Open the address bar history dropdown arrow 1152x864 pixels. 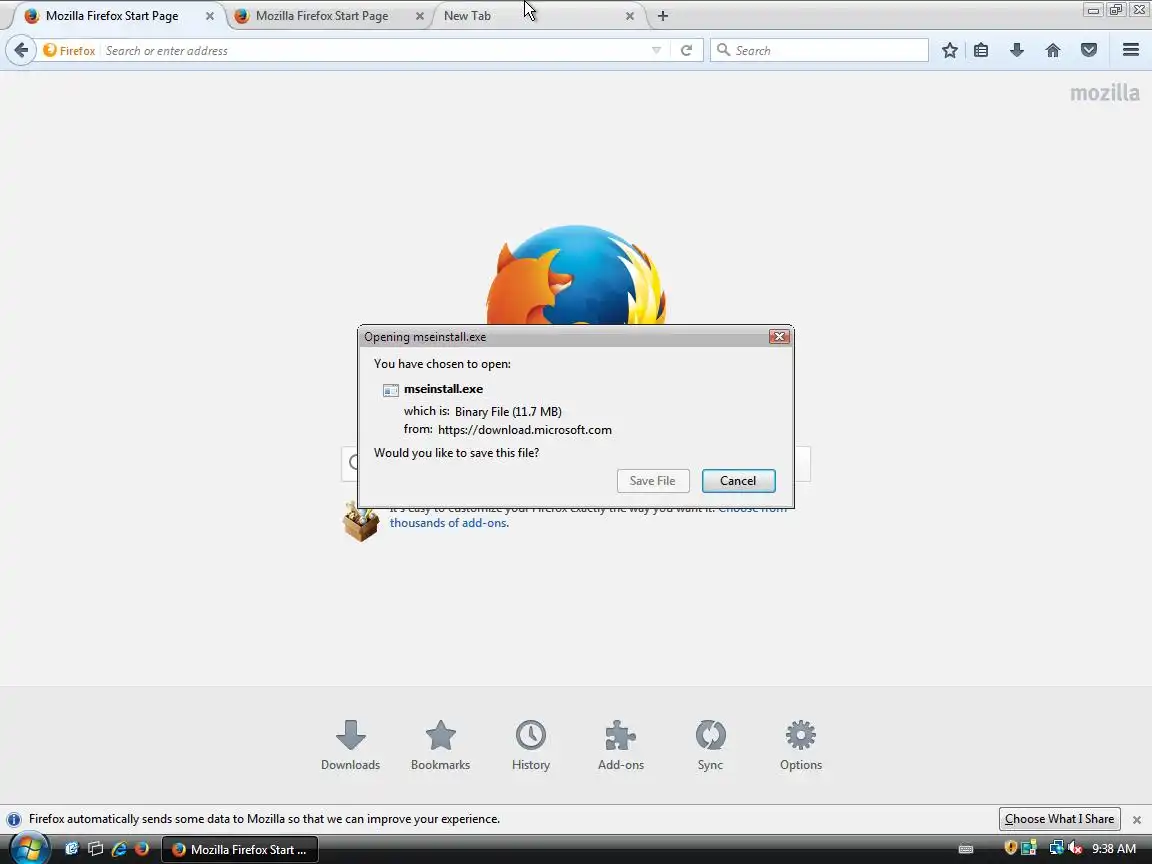(656, 50)
